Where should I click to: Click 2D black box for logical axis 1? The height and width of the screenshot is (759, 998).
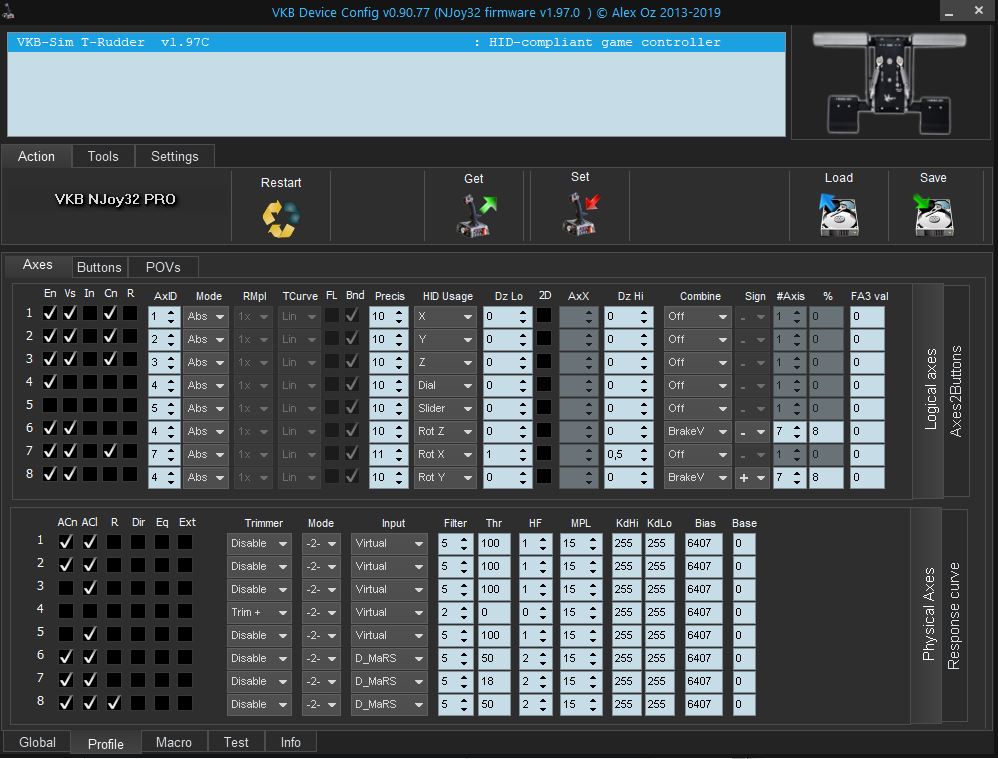click(544, 315)
